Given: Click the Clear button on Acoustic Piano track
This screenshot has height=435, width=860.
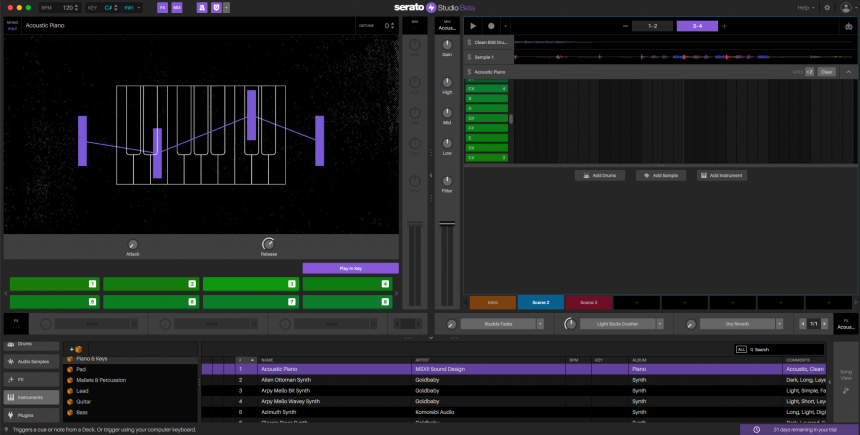Looking at the screenshot, I should (x=826, y=72).
